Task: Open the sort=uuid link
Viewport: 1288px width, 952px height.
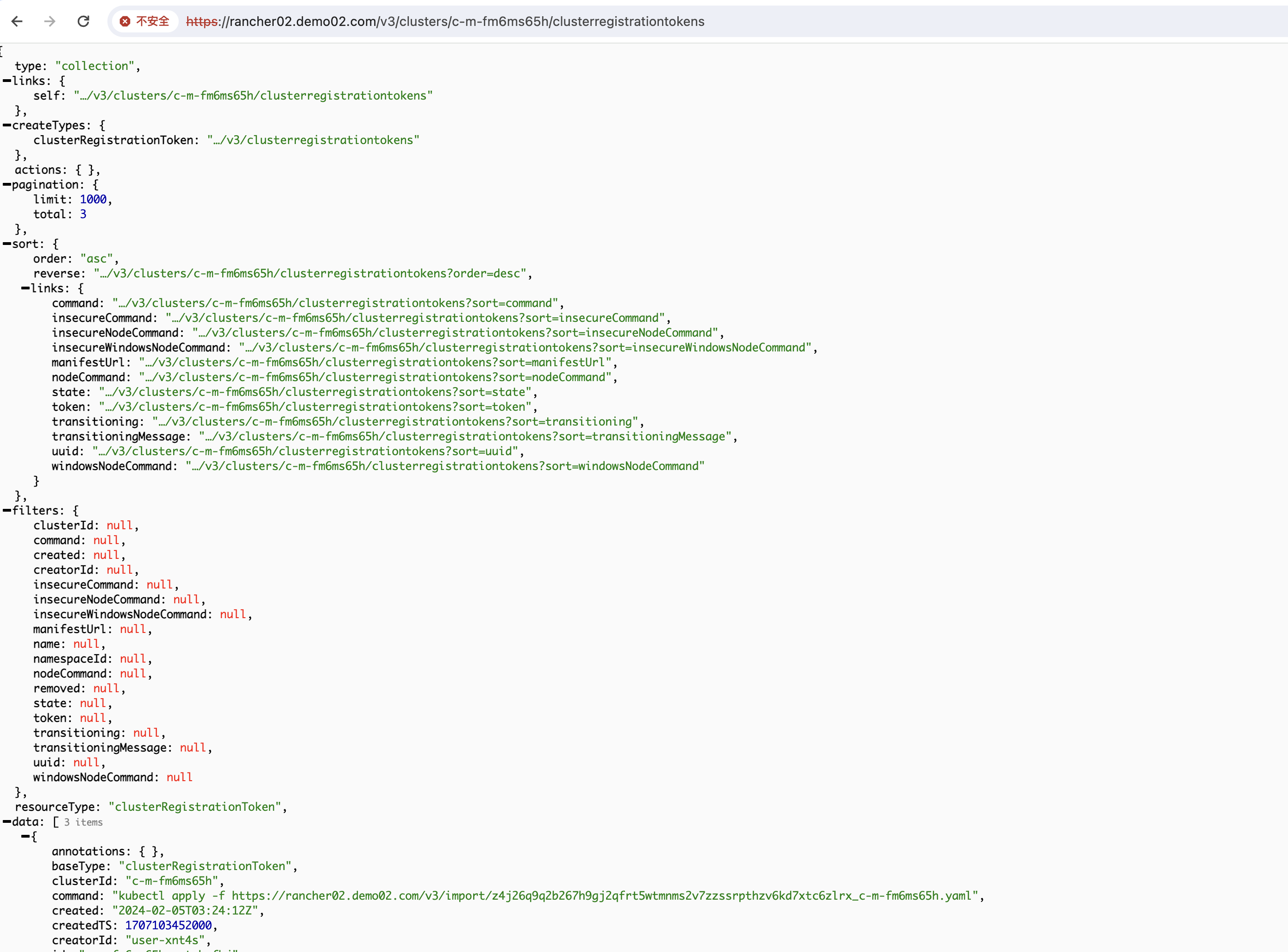Action: point(305,452)
